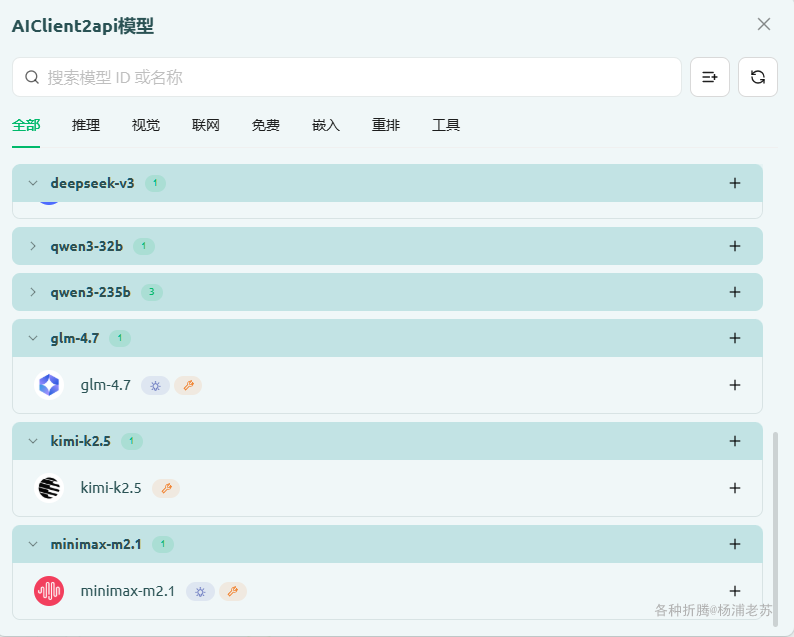Click glm-4.7 reasoning capability badge
This screenshot has width=794, height=637.
click(155, 386)
